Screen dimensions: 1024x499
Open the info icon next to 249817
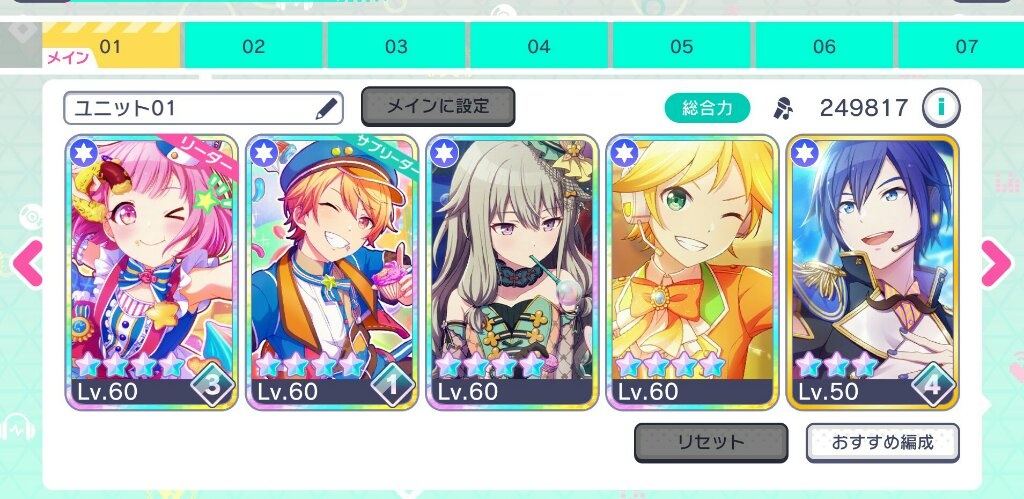(x=941, y=108)
